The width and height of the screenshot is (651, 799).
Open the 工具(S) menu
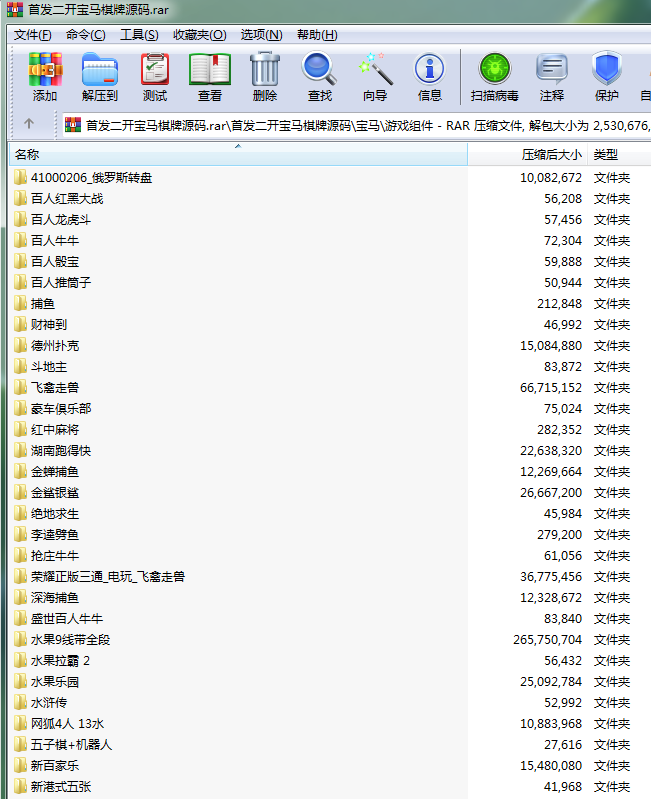point(139,35)
